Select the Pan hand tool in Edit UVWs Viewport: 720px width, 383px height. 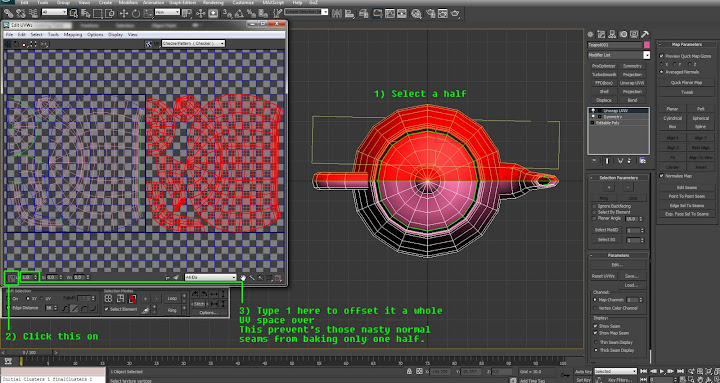point(243,277)
